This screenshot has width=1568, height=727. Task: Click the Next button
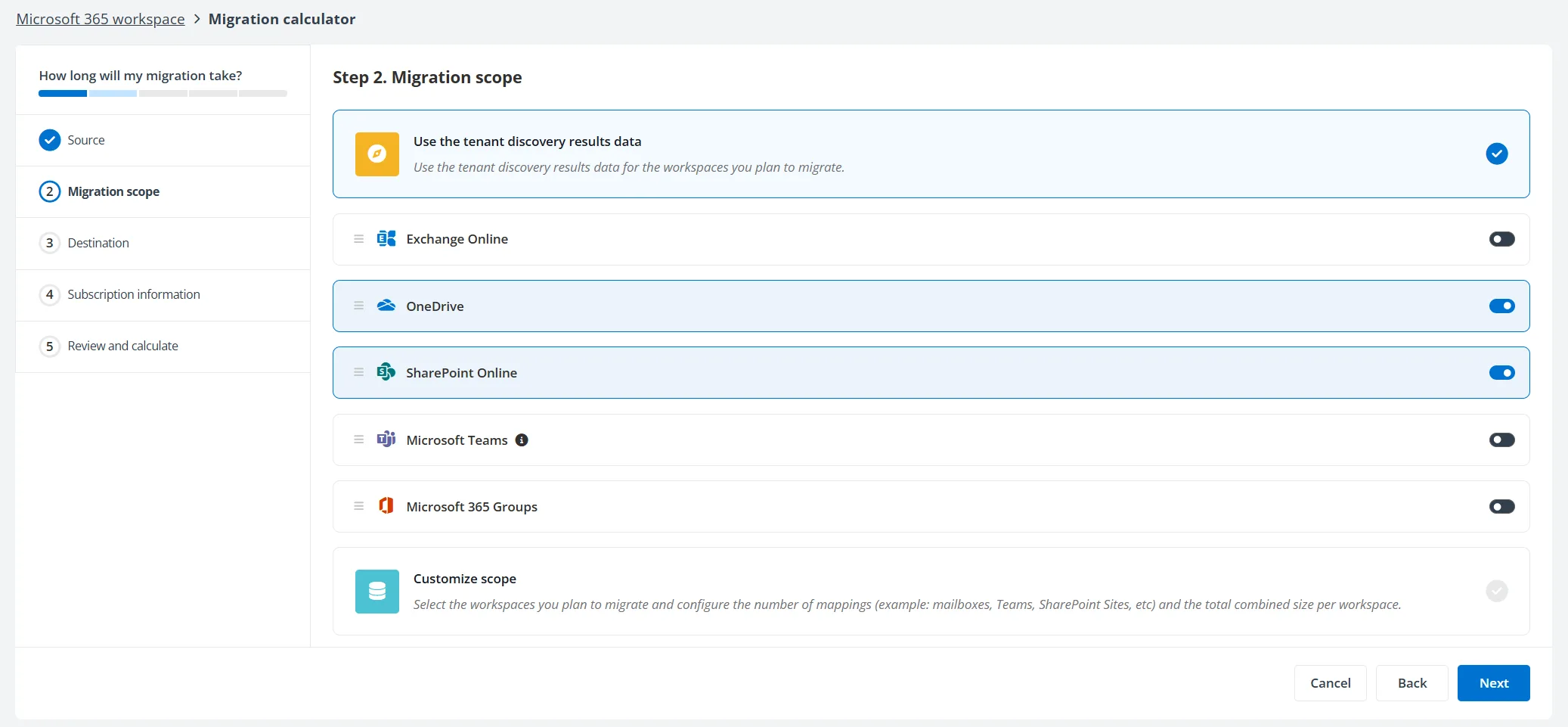[x=1492, y=682]
